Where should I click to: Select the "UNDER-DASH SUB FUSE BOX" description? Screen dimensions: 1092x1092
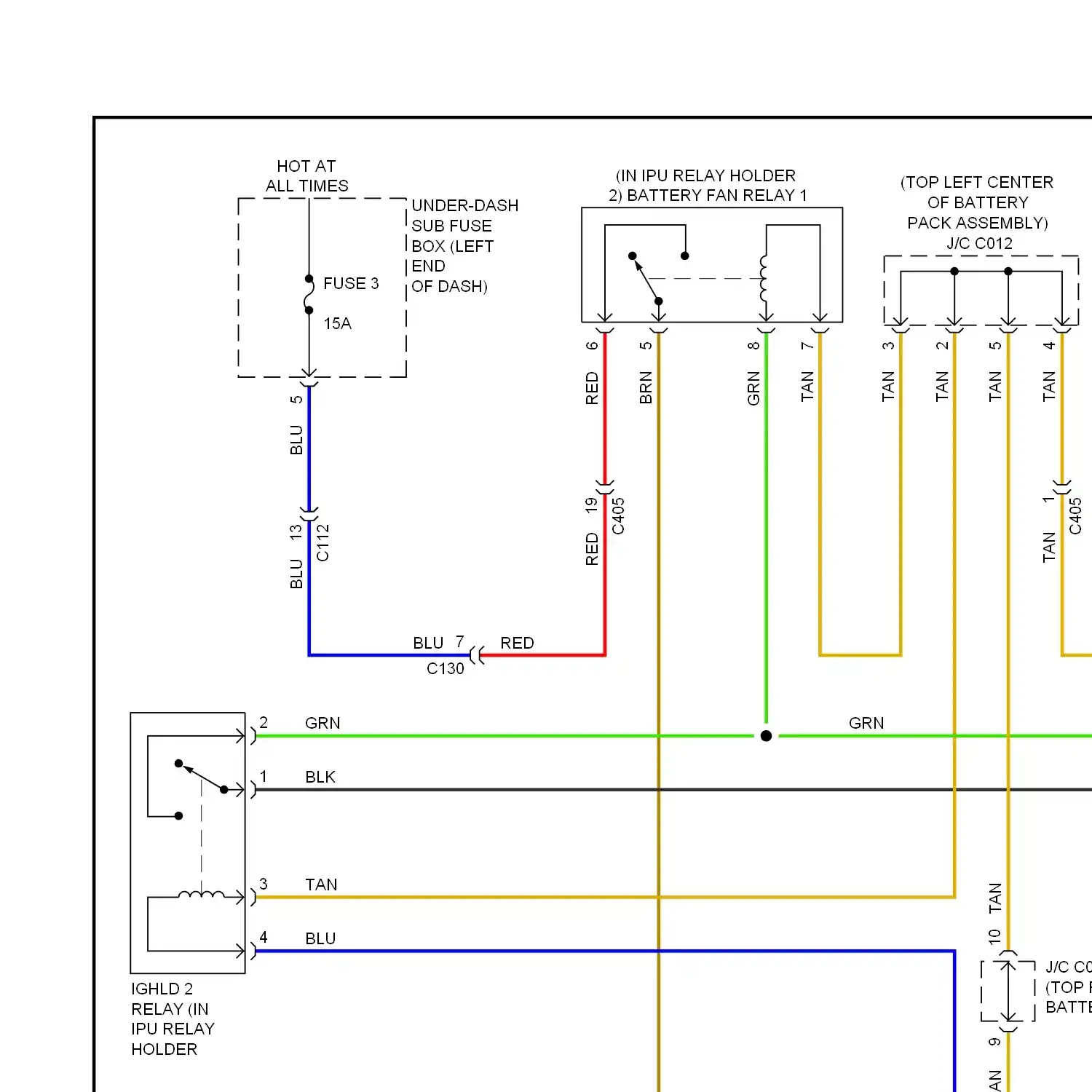[x=465, y=246]
